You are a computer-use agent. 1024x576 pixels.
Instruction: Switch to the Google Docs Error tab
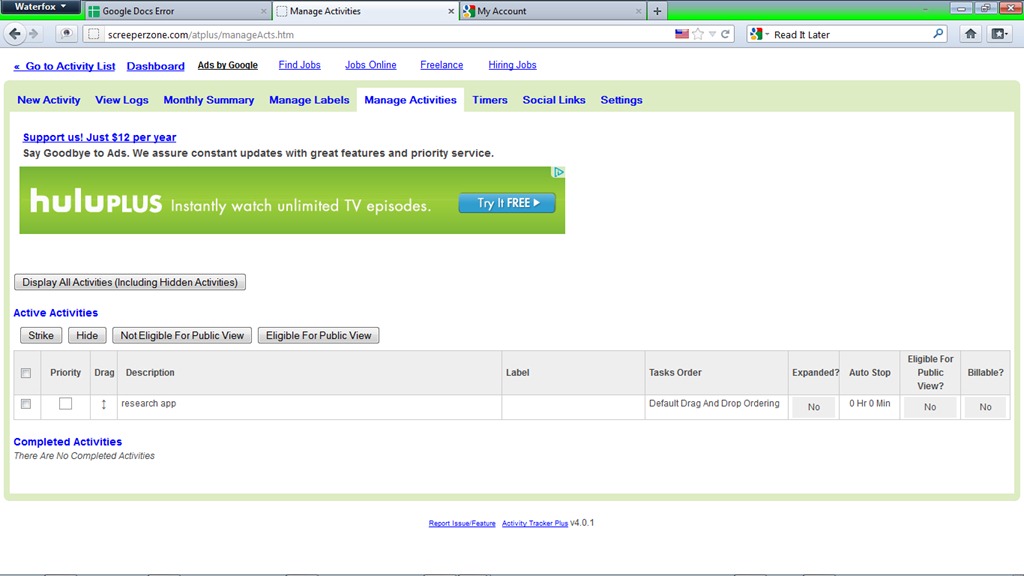pos(178,11)
